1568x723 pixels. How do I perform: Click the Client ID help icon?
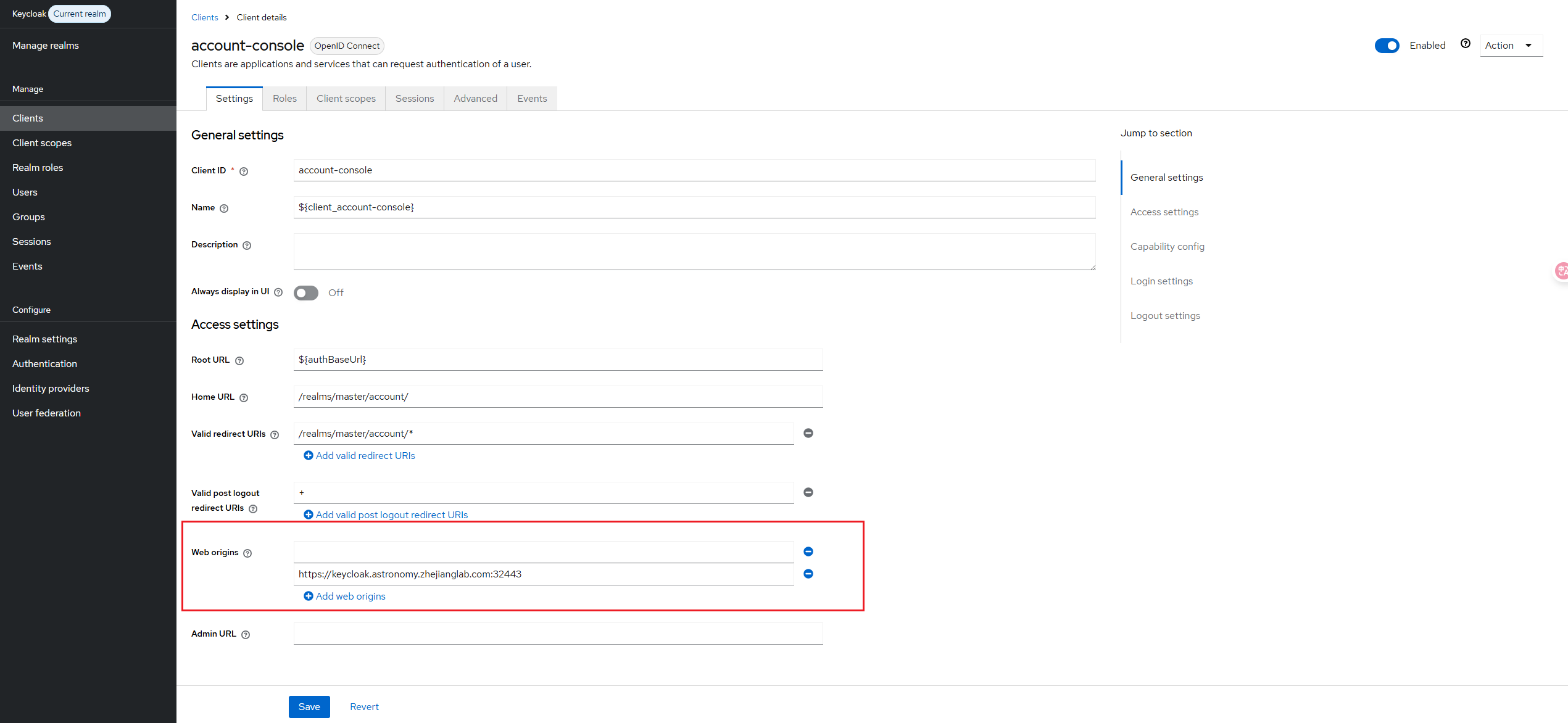point(244,171)
